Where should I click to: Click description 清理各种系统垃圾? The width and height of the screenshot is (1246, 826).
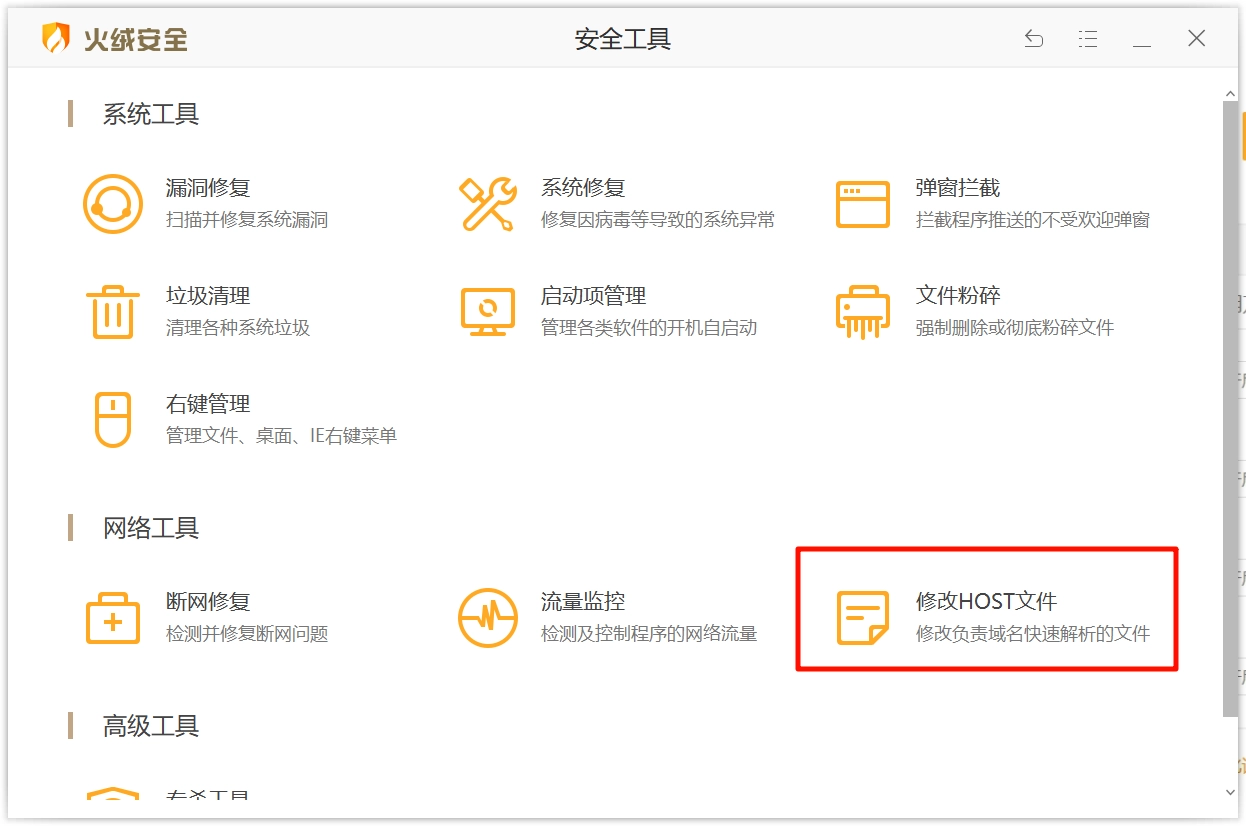point(238,328)
